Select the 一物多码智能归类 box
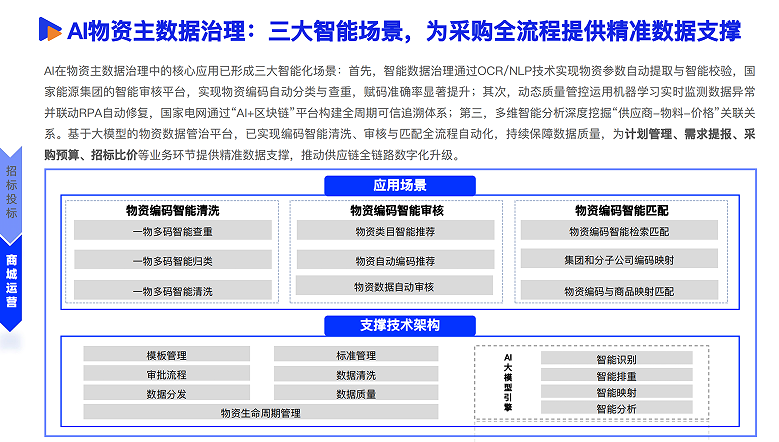The image size is (779, 442). 172,260
